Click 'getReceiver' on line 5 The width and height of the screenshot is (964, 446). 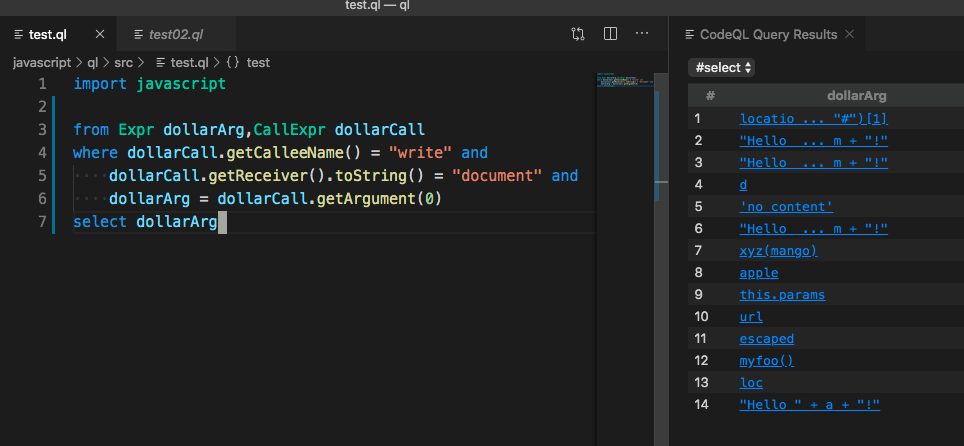pyautogui.click(x=258, y=176)
